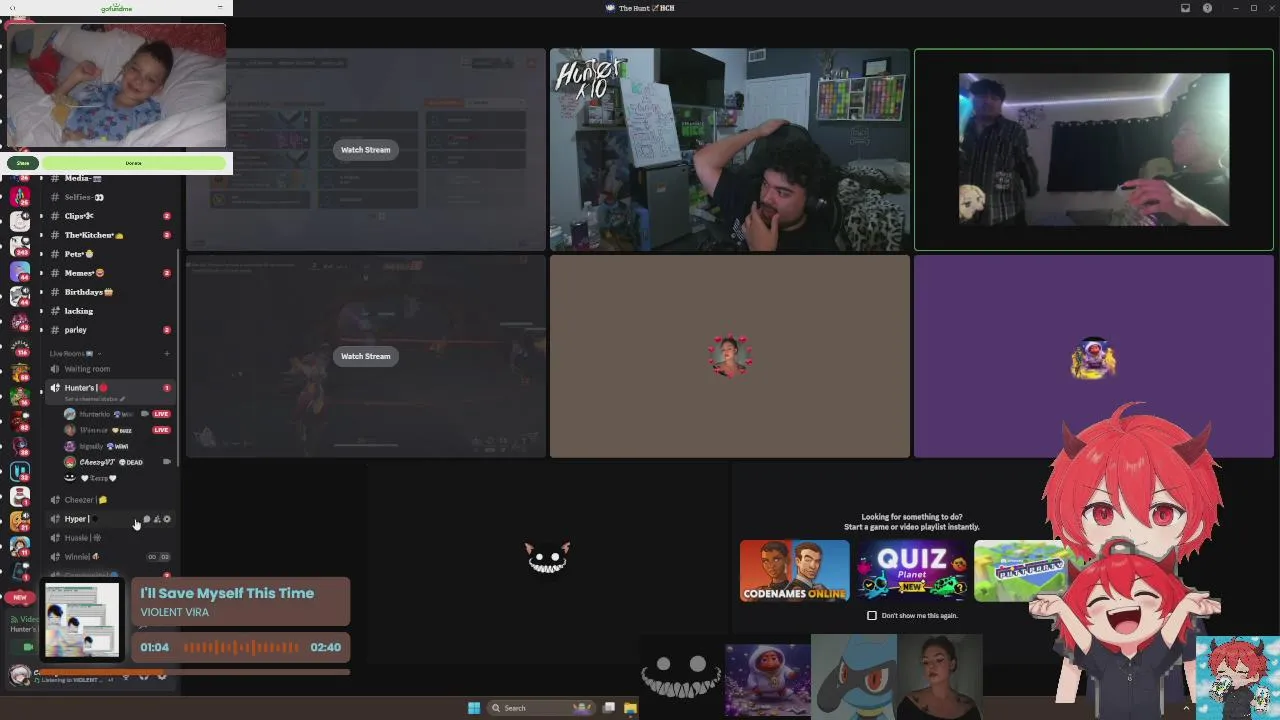Launch the Codenames Online activity
Screen dimensions: 1280x720
coord(795,571)
